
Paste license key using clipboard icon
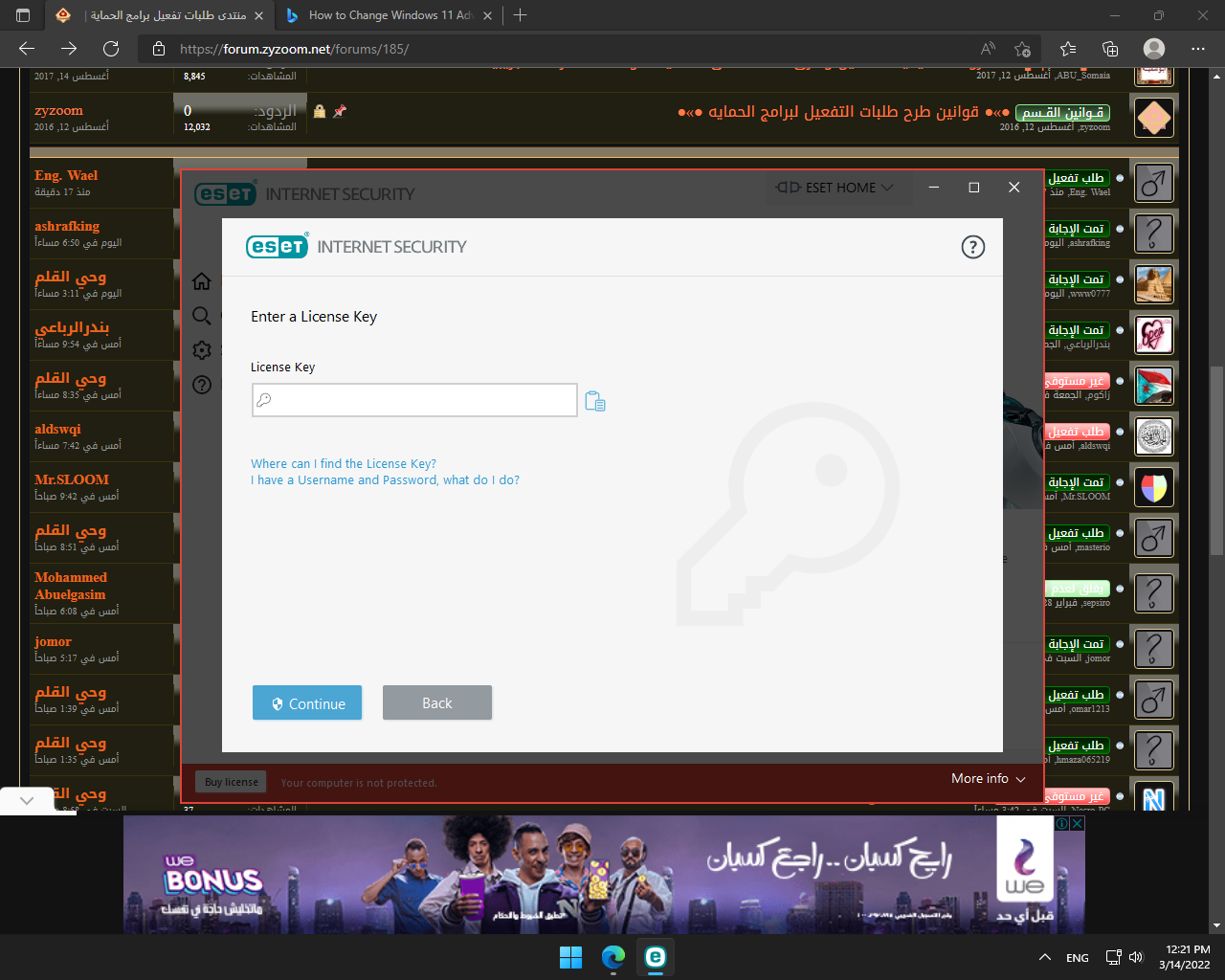coord(595,401)
